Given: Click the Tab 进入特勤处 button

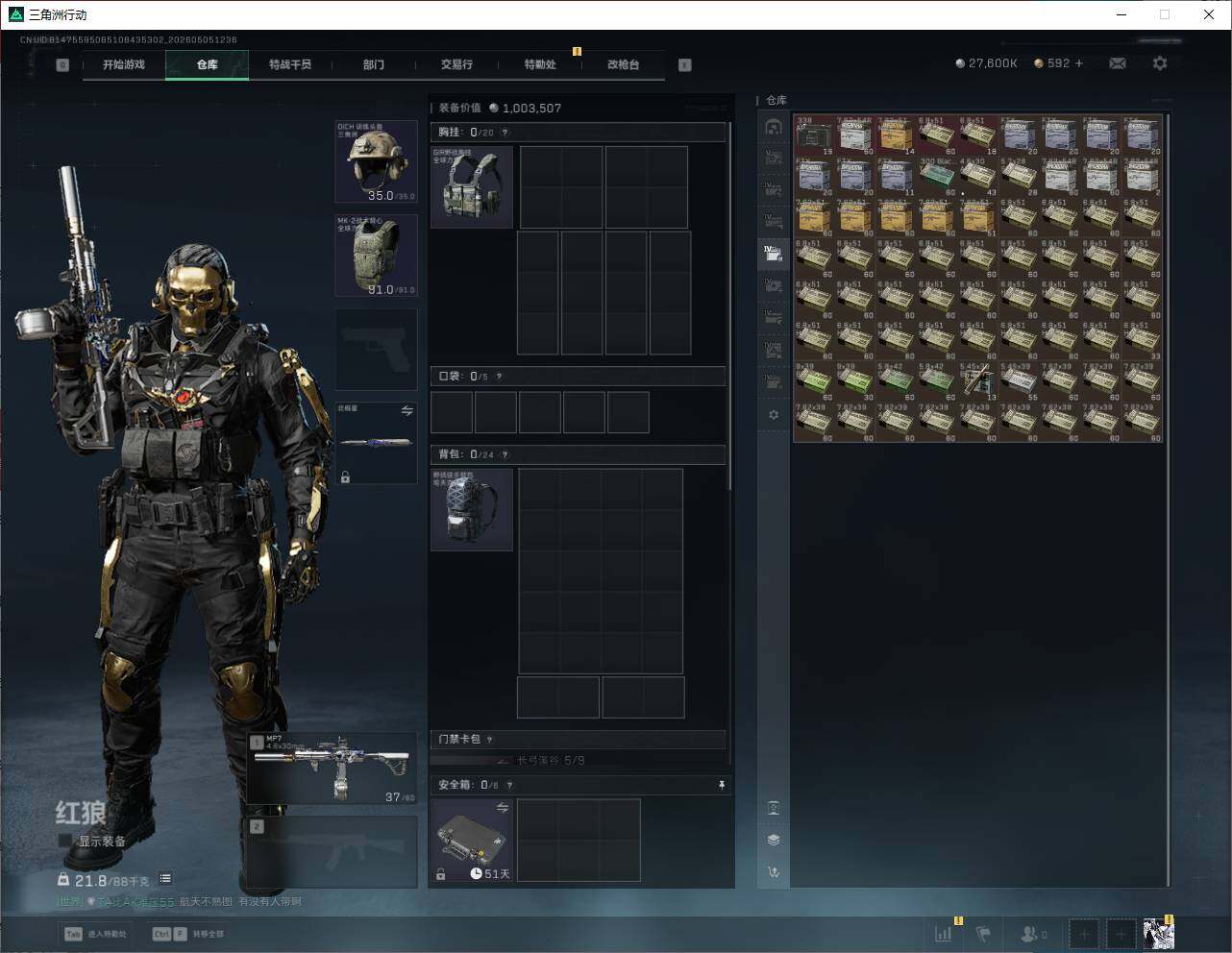Looking at the screenshot, I should coord(95,934).
